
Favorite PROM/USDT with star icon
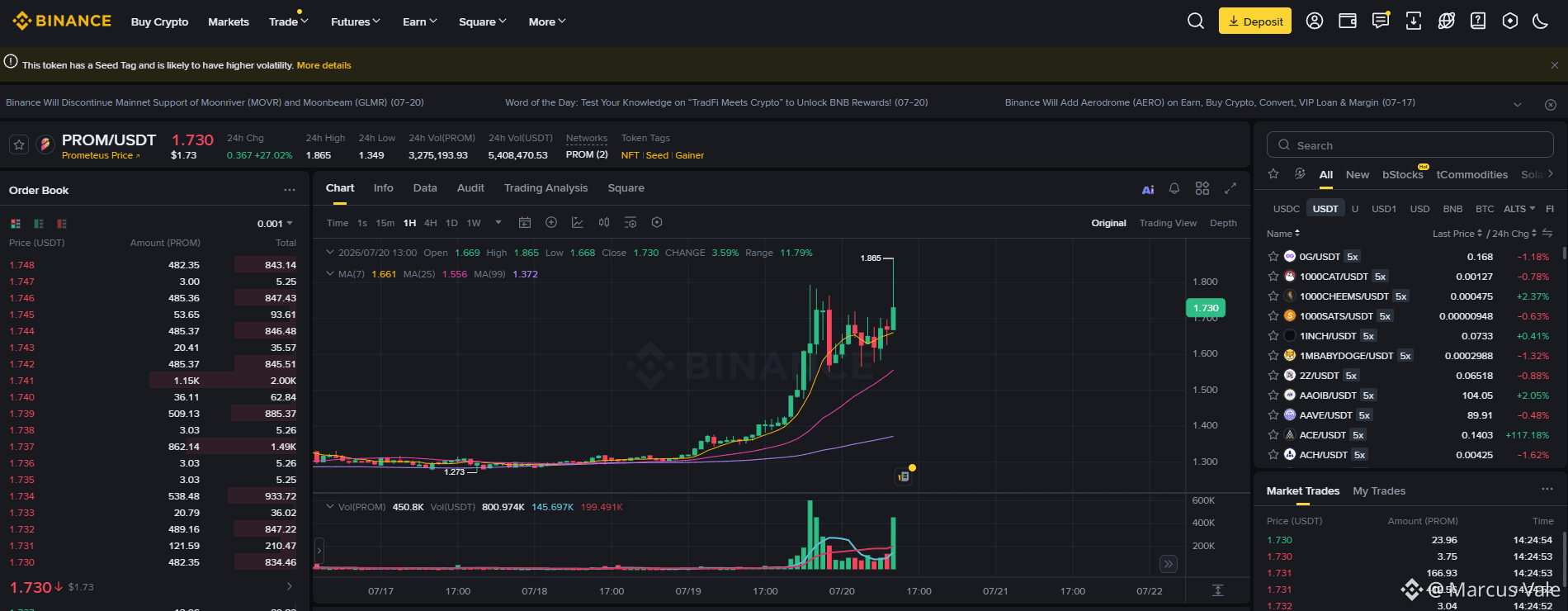pyautogui.click(x=19, y=144)
